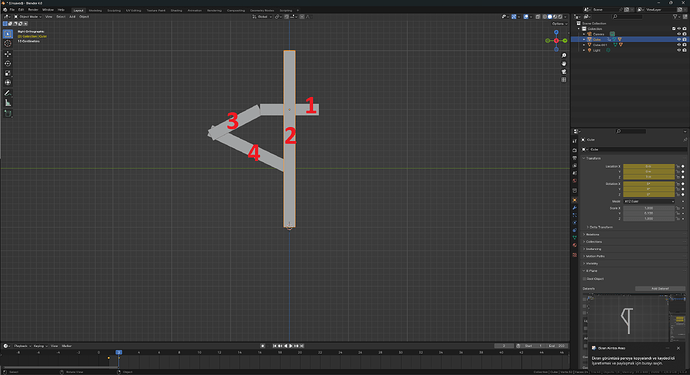Open the rotation Mode XYZ Euler dropdown
The image size is (690, 375).
coord(649,201)
